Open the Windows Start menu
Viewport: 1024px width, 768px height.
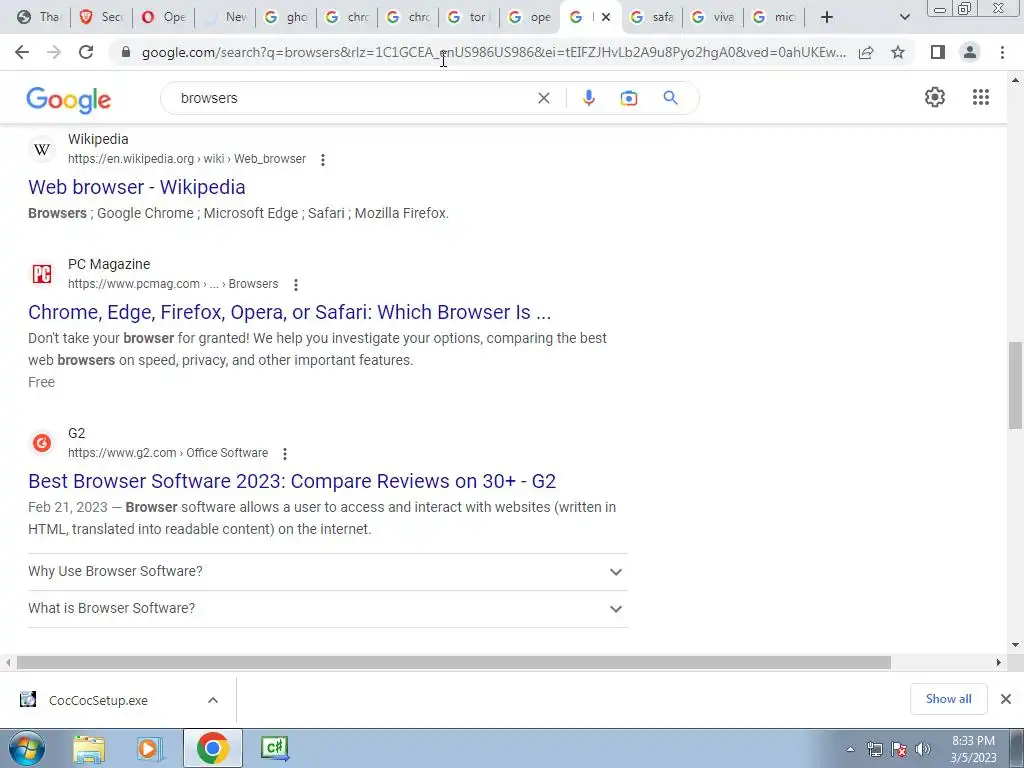(26, 748)
